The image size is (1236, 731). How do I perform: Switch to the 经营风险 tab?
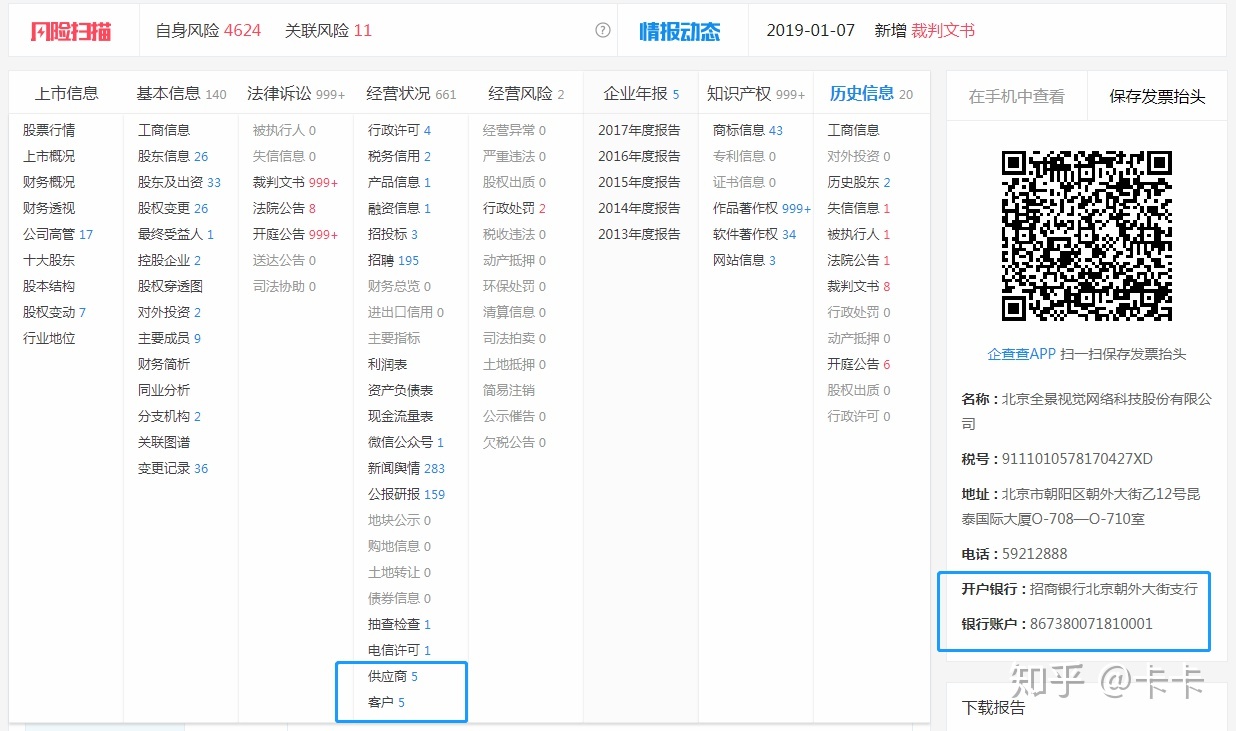click(x=526, y=93)
